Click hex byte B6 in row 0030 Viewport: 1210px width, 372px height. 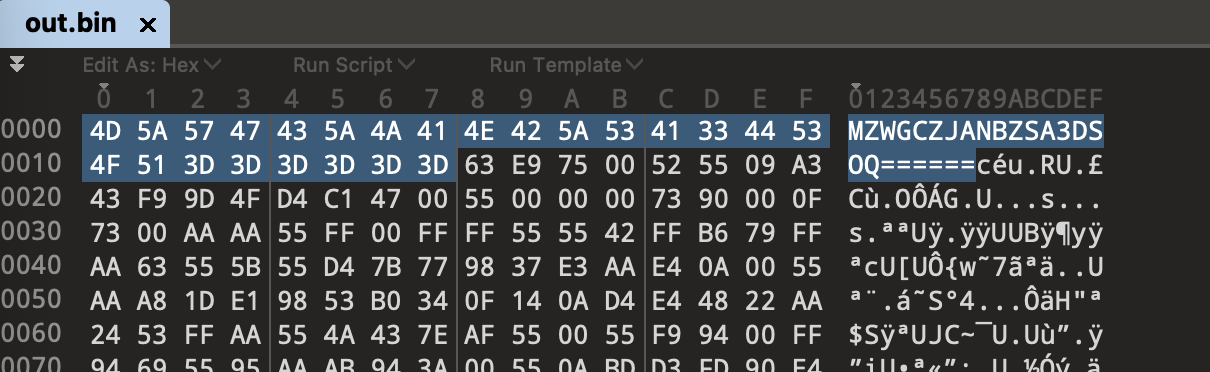click(712, 233)
